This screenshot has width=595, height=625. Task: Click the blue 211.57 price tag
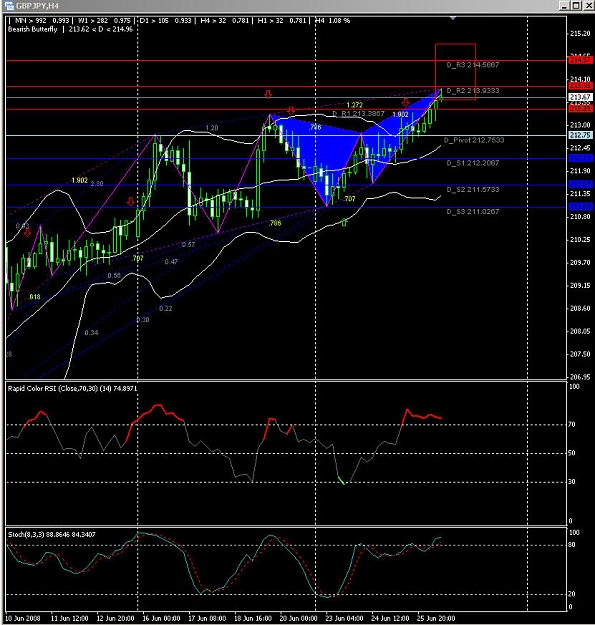(x=580, y=185)
